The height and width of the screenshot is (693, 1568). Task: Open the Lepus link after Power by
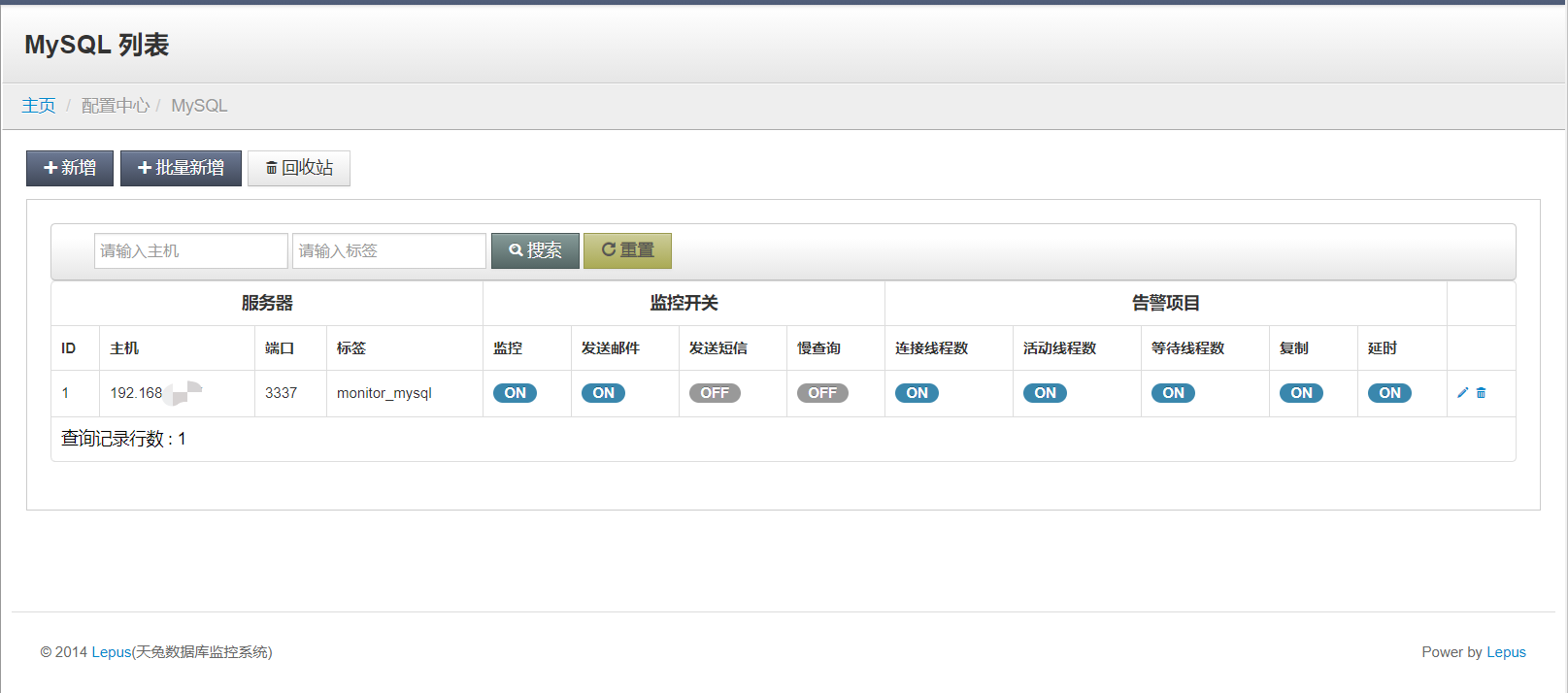point(1506,652)
